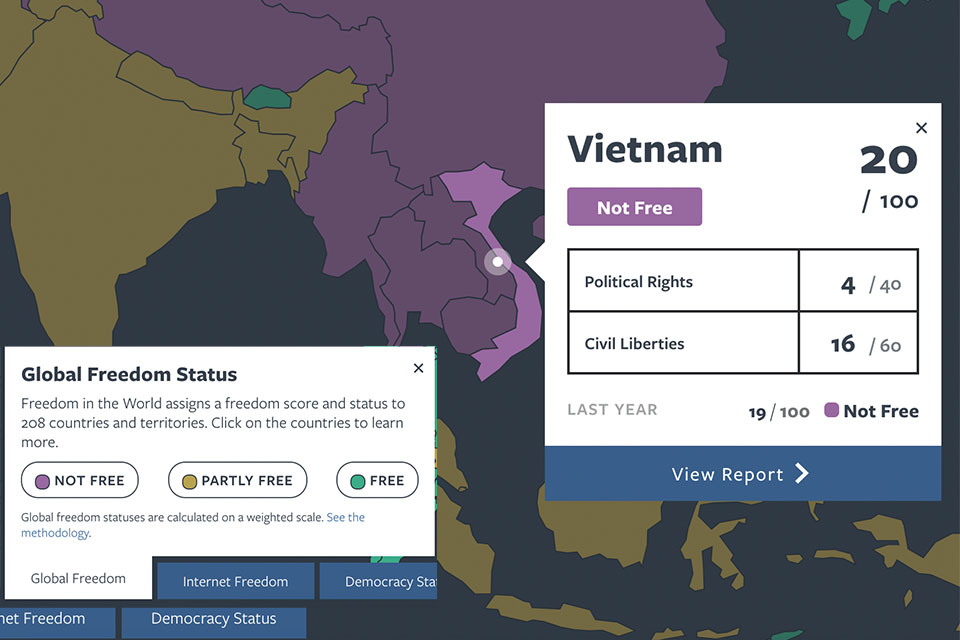Open the View Report button
This screenshot has width=960, height=640.
click(742, 474)
